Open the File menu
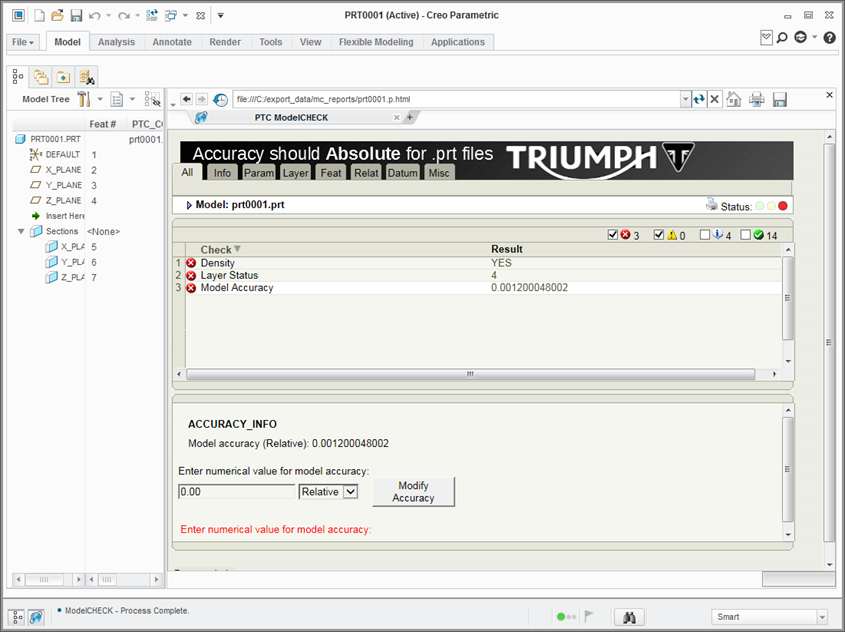Viewport: 845px width, 632px height. pos(21,42)
